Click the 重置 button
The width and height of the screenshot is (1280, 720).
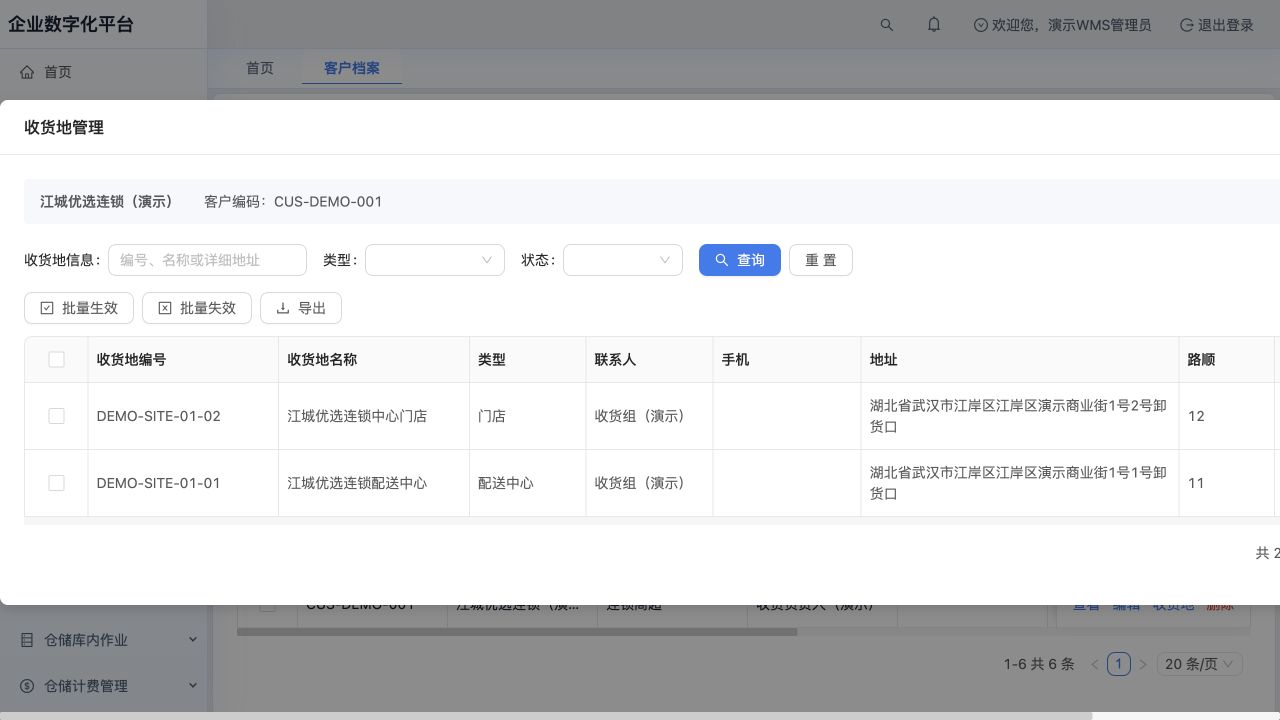click(821, 260)
